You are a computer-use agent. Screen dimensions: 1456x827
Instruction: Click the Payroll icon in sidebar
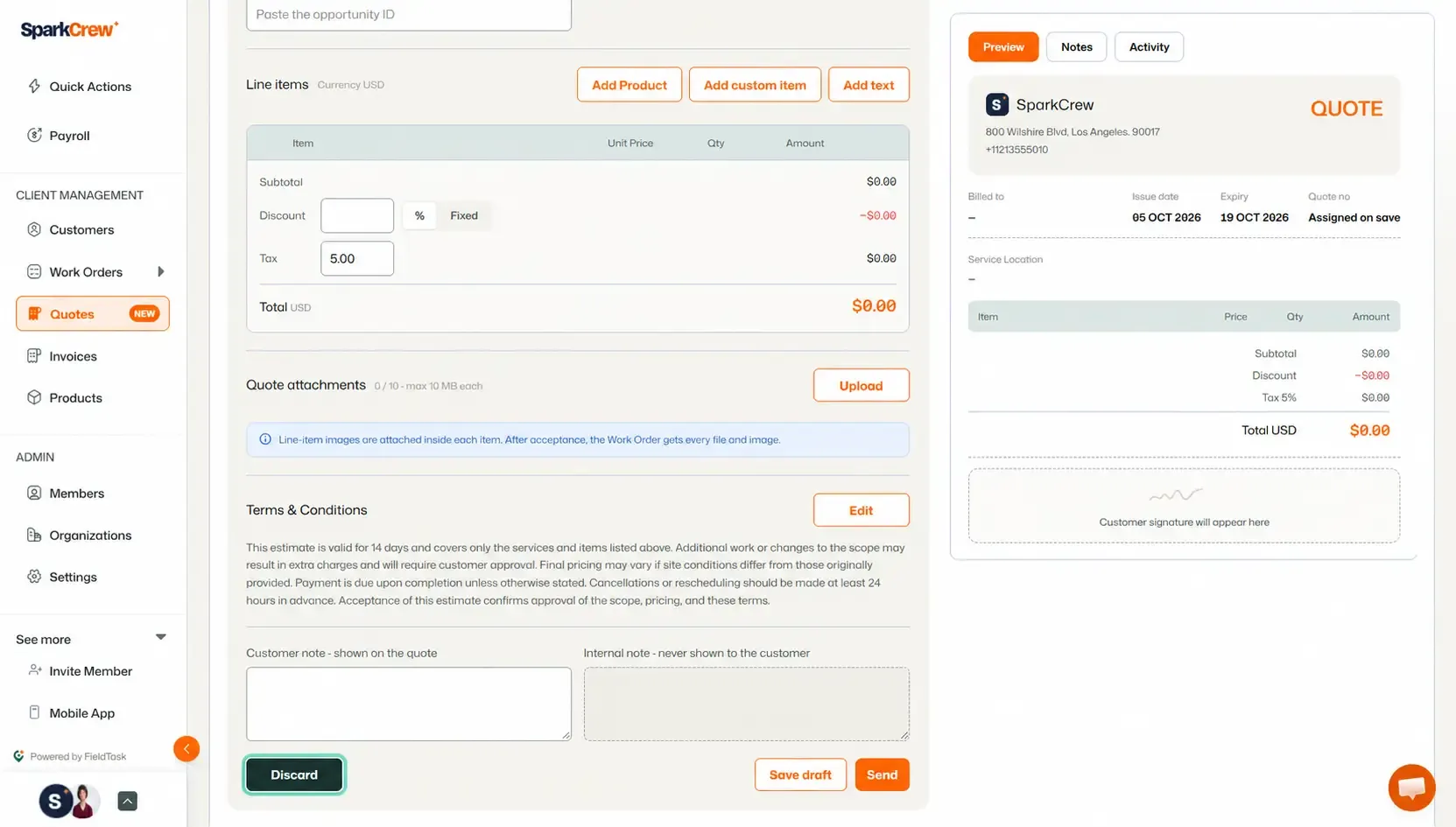34,135
